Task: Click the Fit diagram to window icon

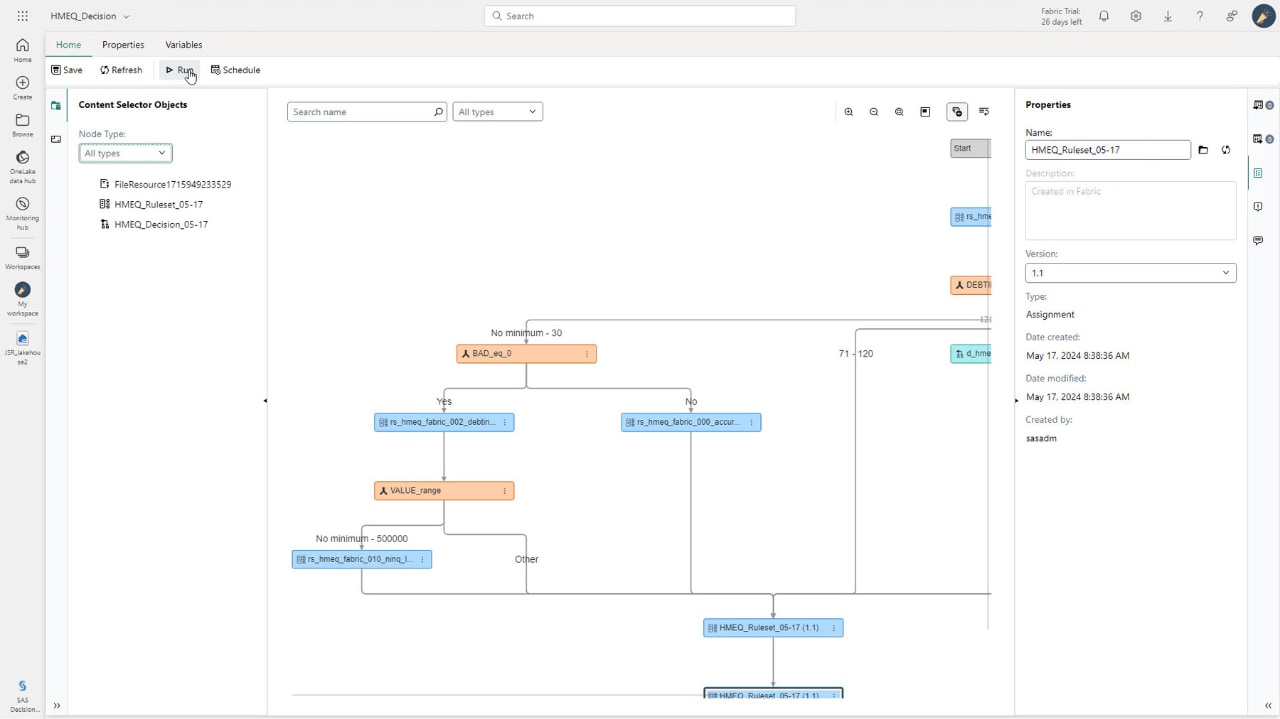Action: coord(899,112)
